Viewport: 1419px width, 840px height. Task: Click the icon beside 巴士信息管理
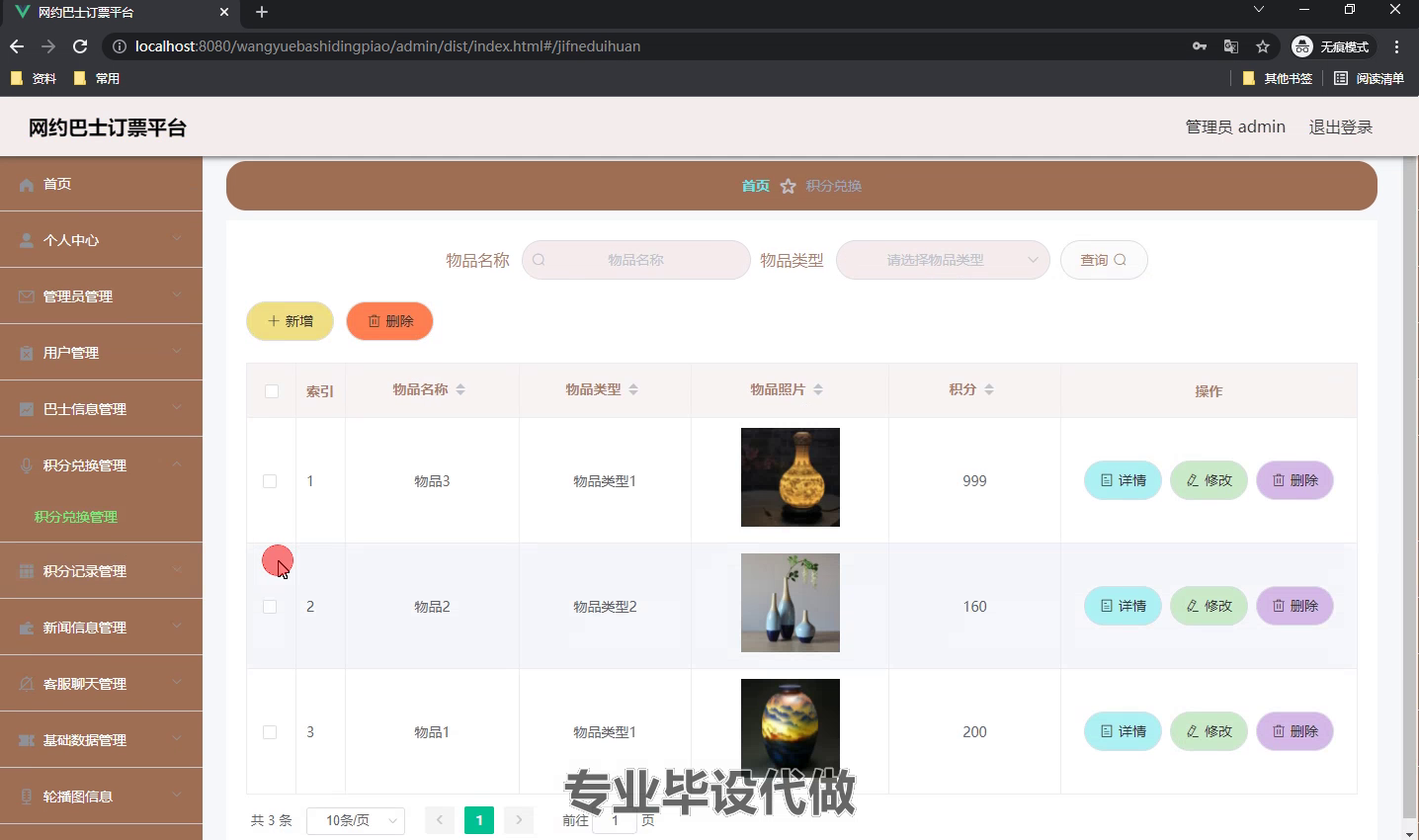[x=27, y=409]
